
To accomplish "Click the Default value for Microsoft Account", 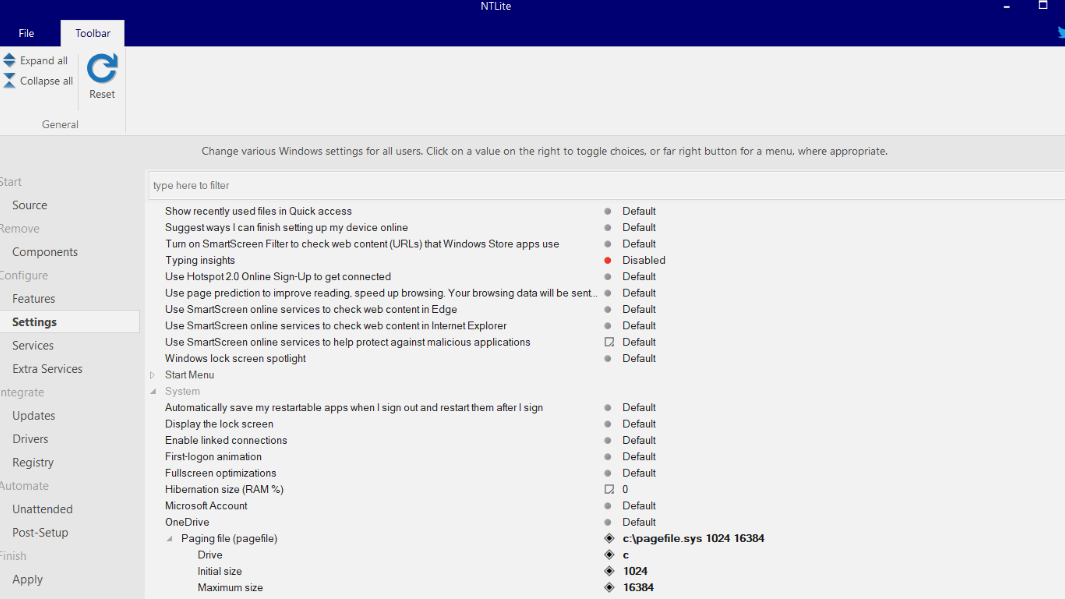I will click(x=639, y=506).
